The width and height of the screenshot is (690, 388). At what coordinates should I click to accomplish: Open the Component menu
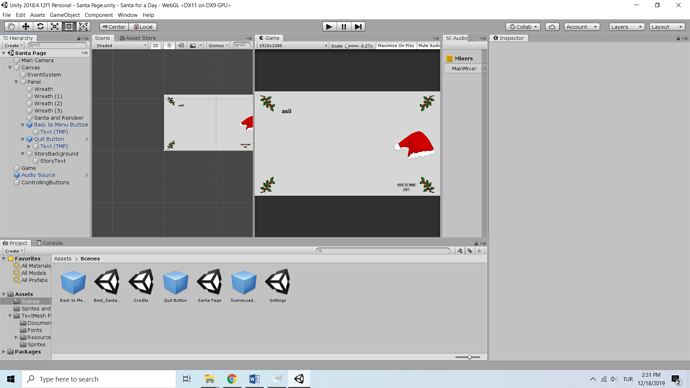[99, 15]
